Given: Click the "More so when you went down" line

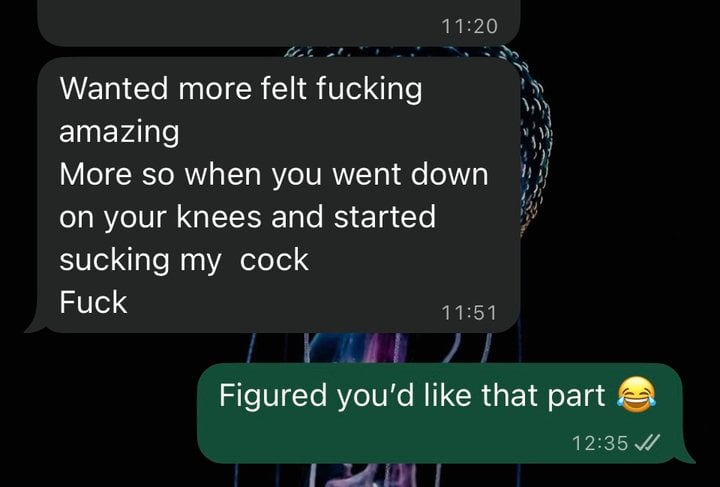Looking at the screenshot, I should click(274, 175).
